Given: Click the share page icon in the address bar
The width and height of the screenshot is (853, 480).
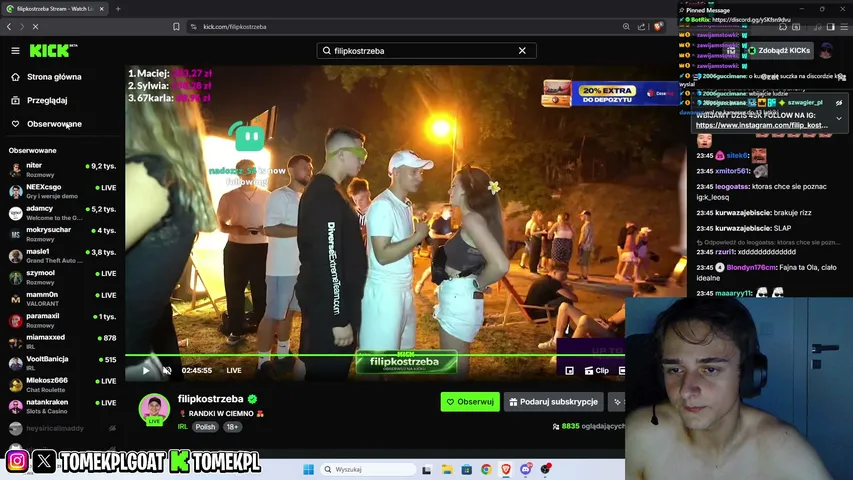Looking at the screenshot, I should 641,26.
